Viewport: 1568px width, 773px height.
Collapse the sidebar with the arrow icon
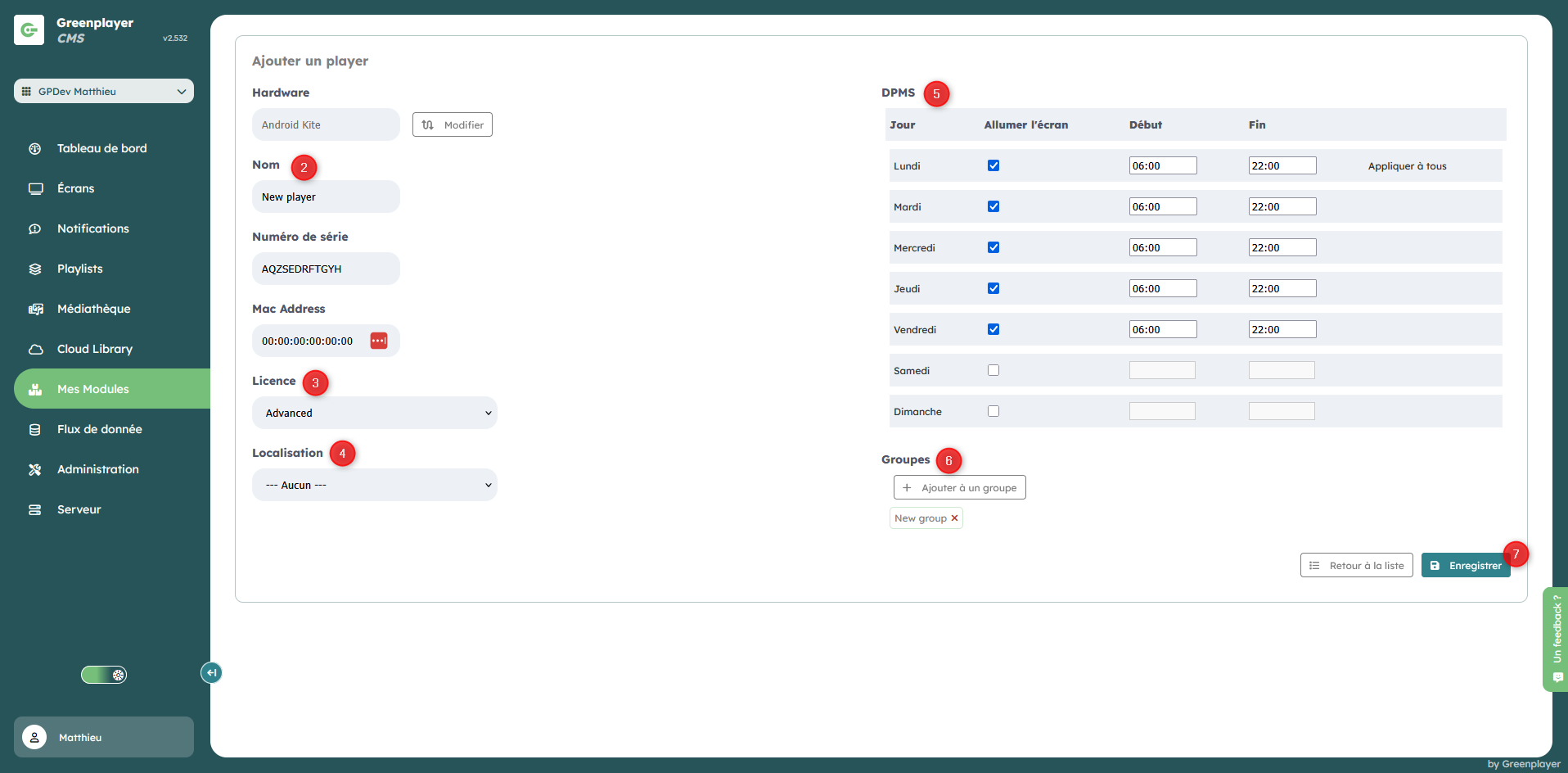pos(211,672)
